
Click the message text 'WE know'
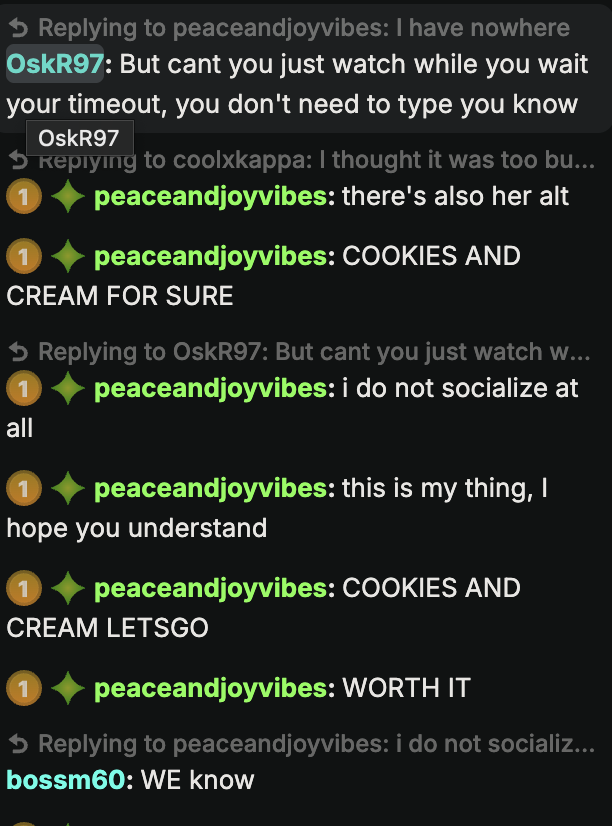coord(198,780)
